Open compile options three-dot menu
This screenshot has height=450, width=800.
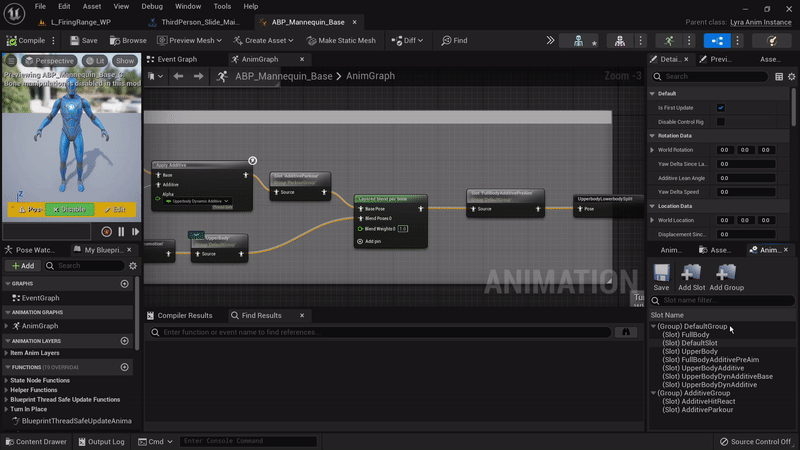53,40
